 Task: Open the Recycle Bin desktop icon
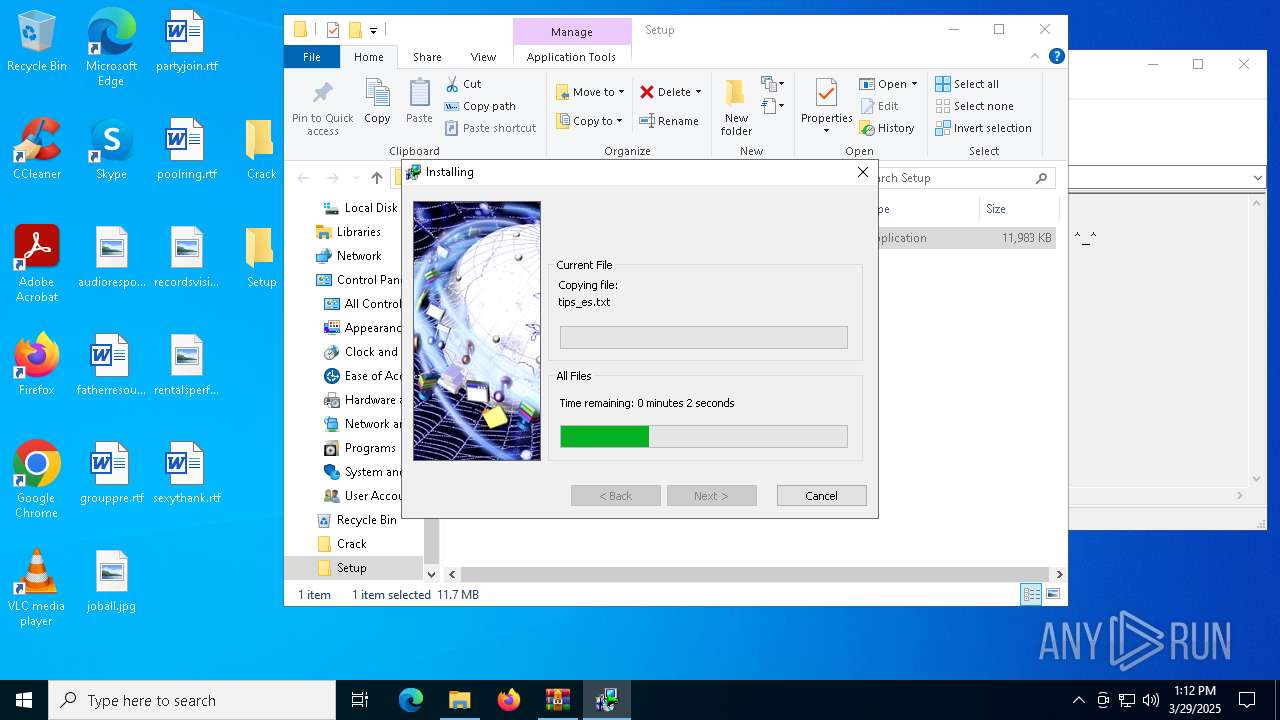coord(37,42)
